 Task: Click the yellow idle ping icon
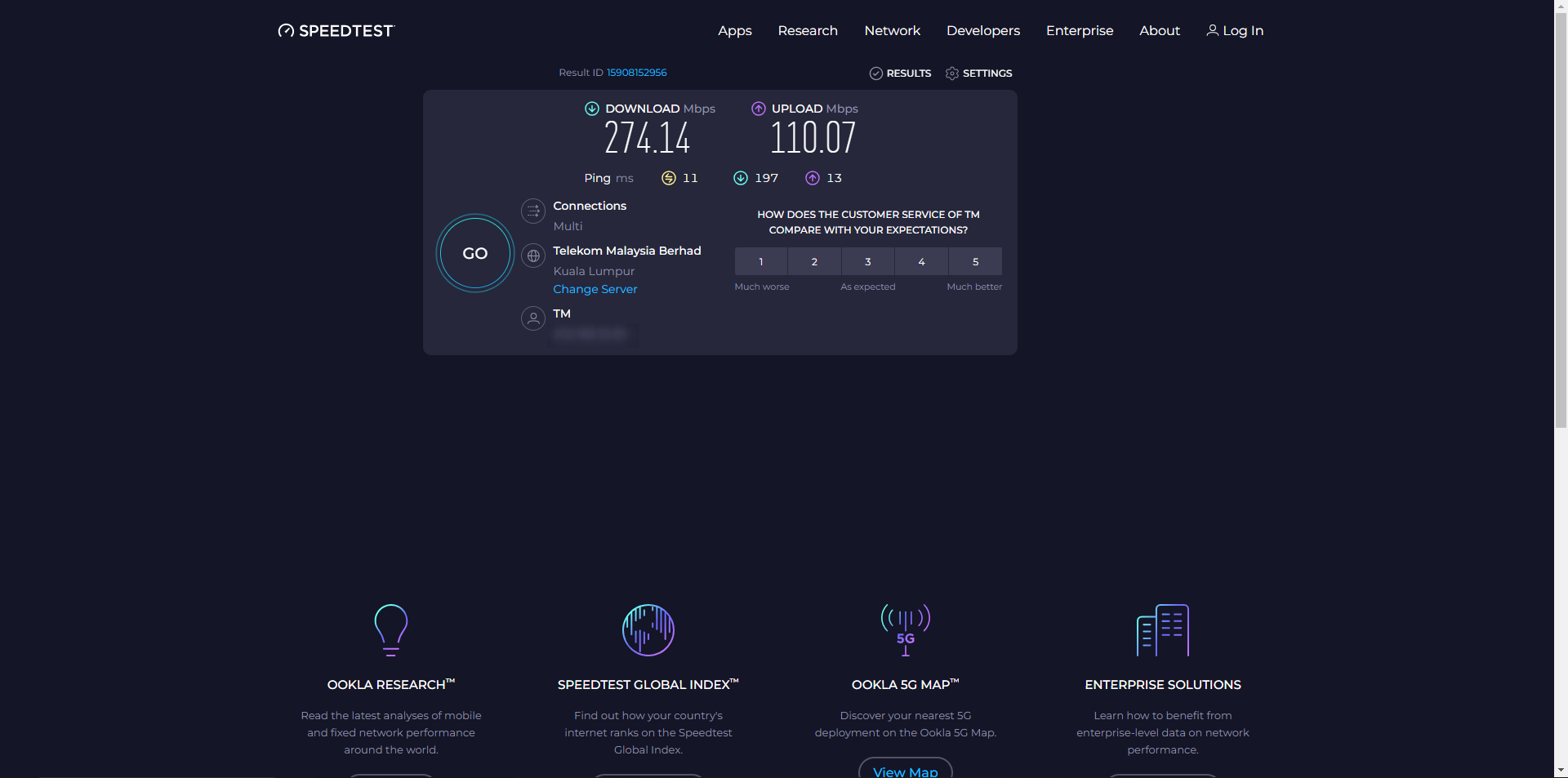click(x=669, y=178)
